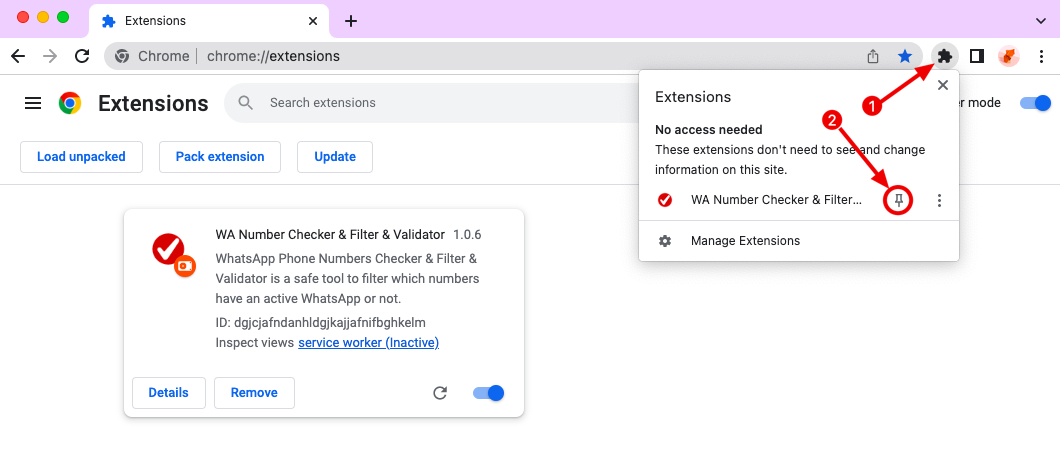This screenshot has height=466, width=1060.
Task: Click Update button
Action: (335, 157)
